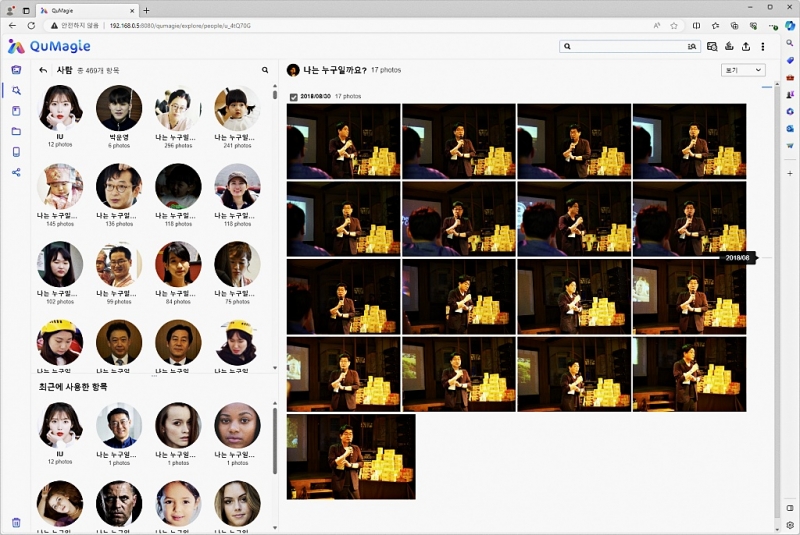Open the first photo thumbnail in grid

click(343, 141)
